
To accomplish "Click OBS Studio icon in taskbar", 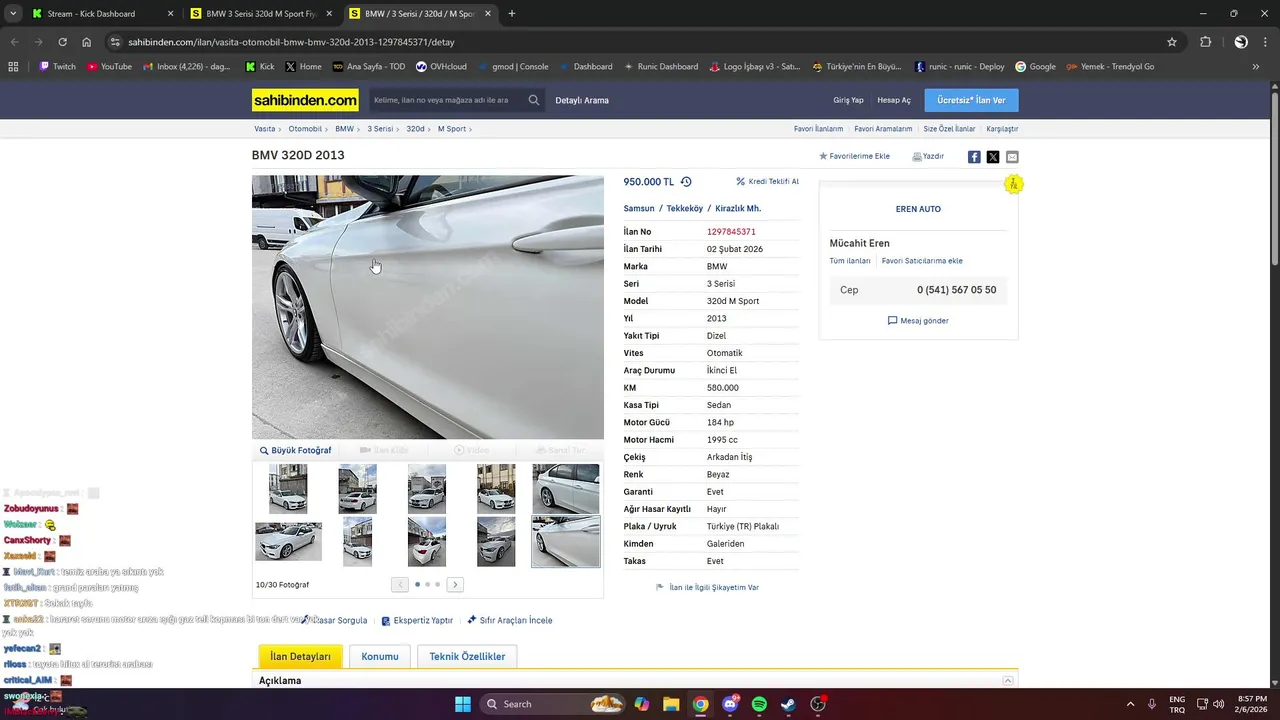I will (818, 704).
